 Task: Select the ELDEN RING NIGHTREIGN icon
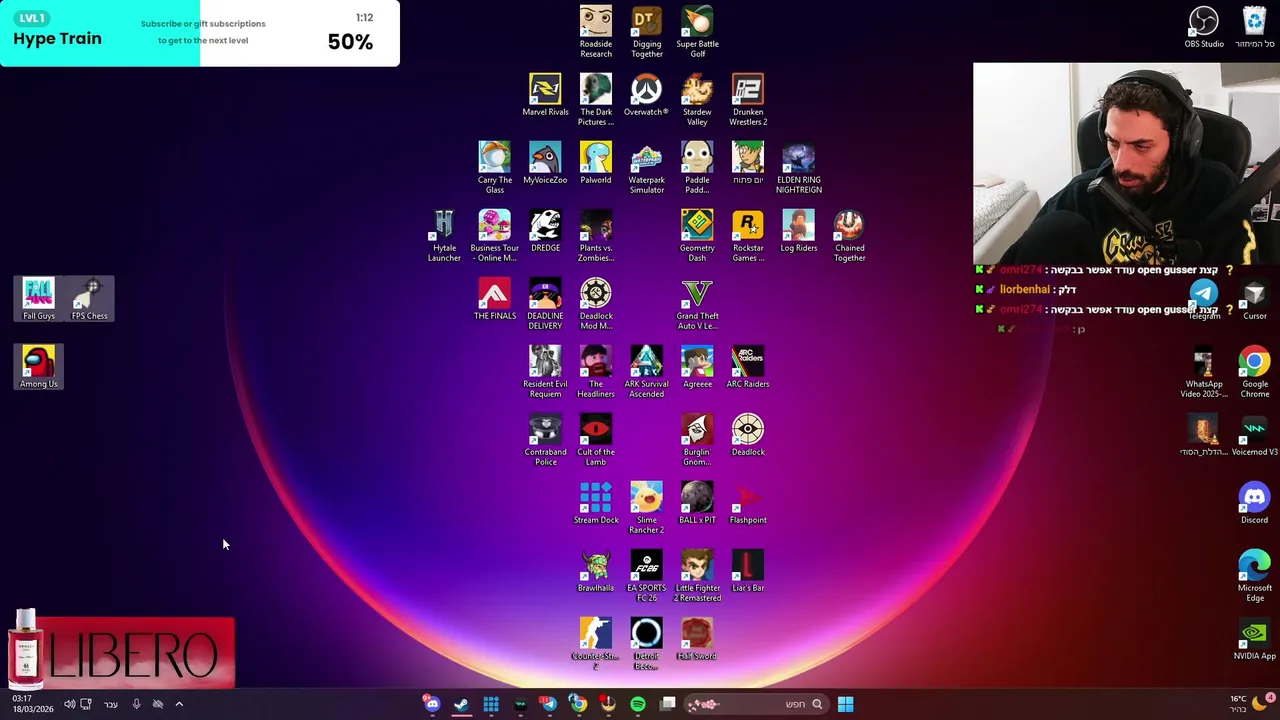(x=799, y=168)
